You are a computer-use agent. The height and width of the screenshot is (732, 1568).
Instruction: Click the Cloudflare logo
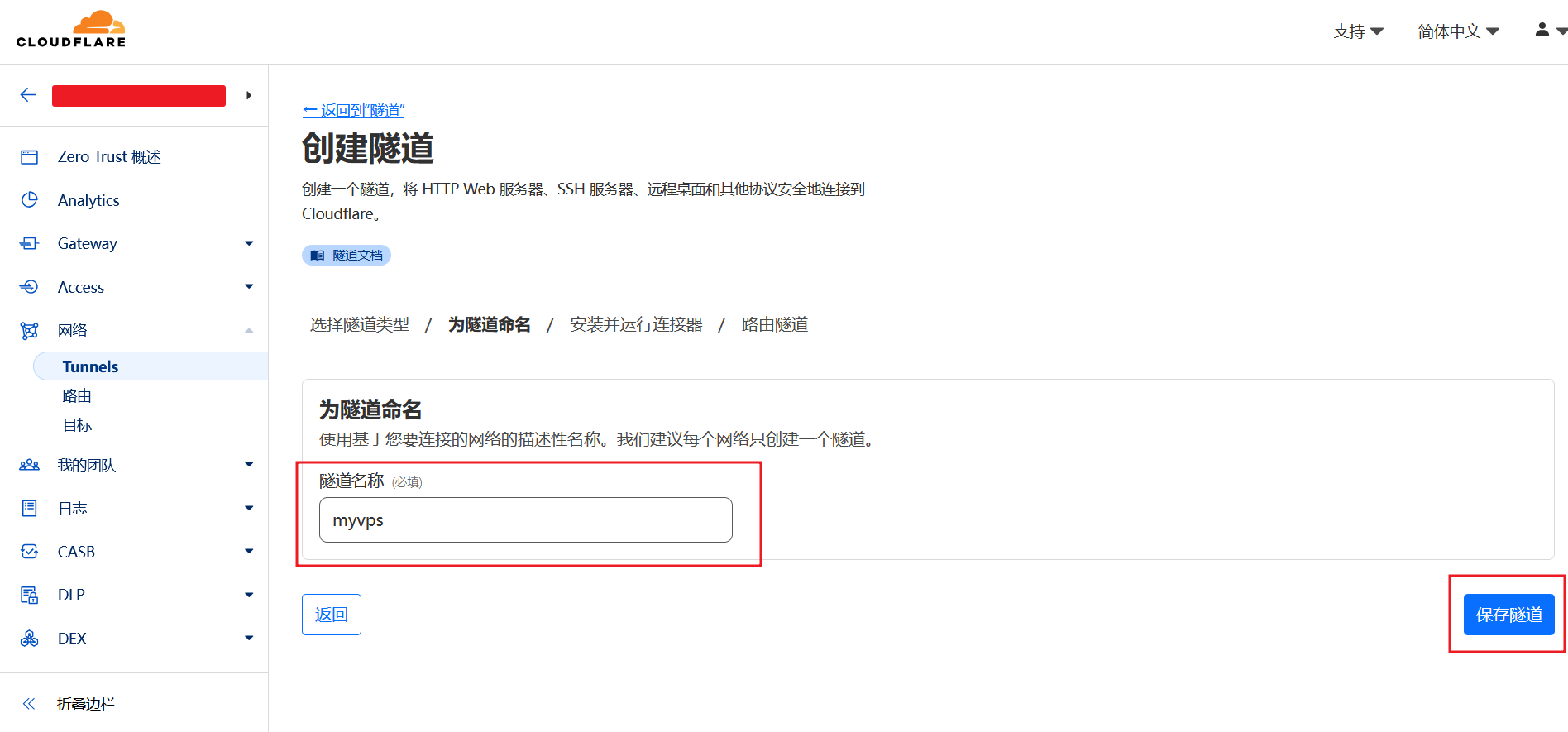click(x=71, y=29)
